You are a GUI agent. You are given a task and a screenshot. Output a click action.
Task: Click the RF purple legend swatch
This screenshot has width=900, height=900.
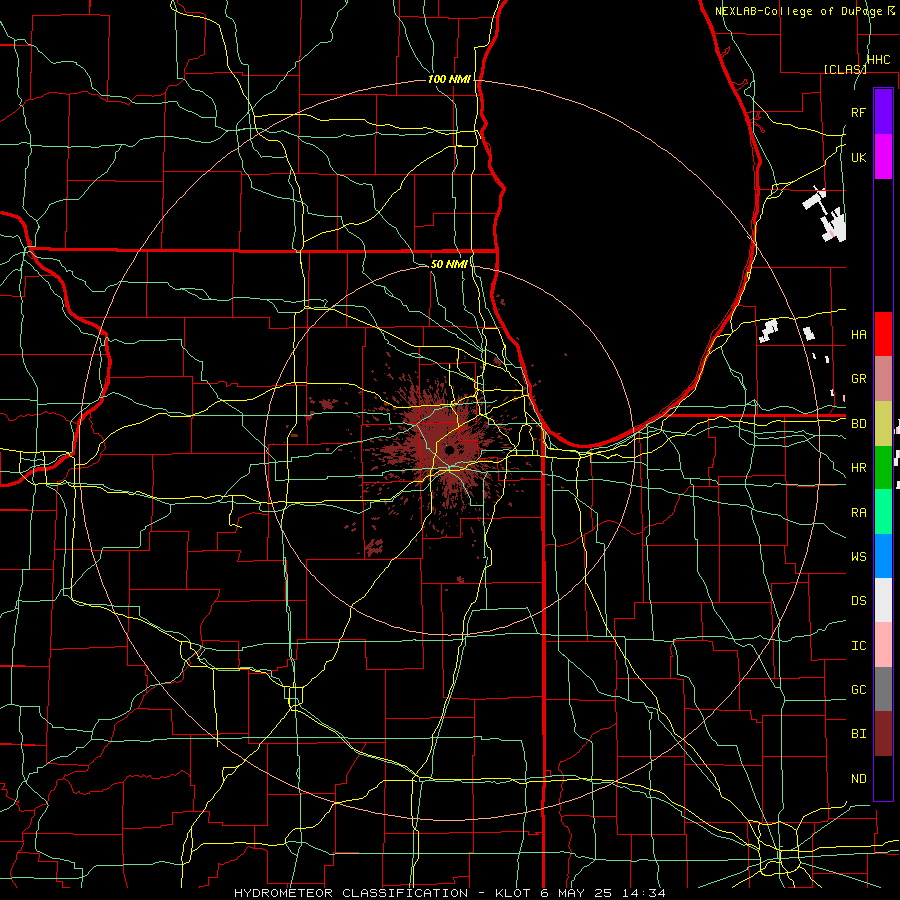883,112
